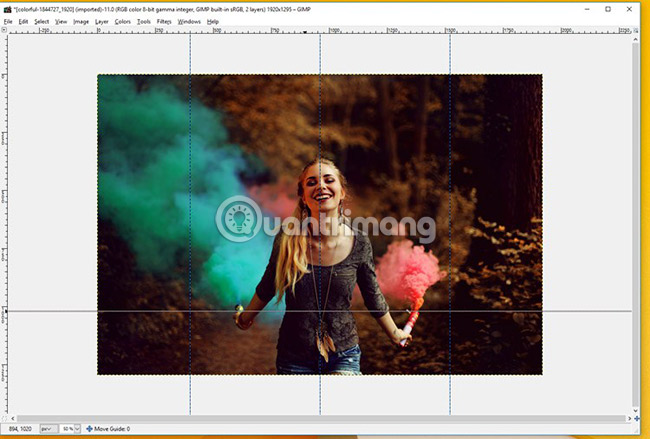The height and width of the screenshot is (439, 650).
Task: Open the Layer menu
Action: (102, 21)
